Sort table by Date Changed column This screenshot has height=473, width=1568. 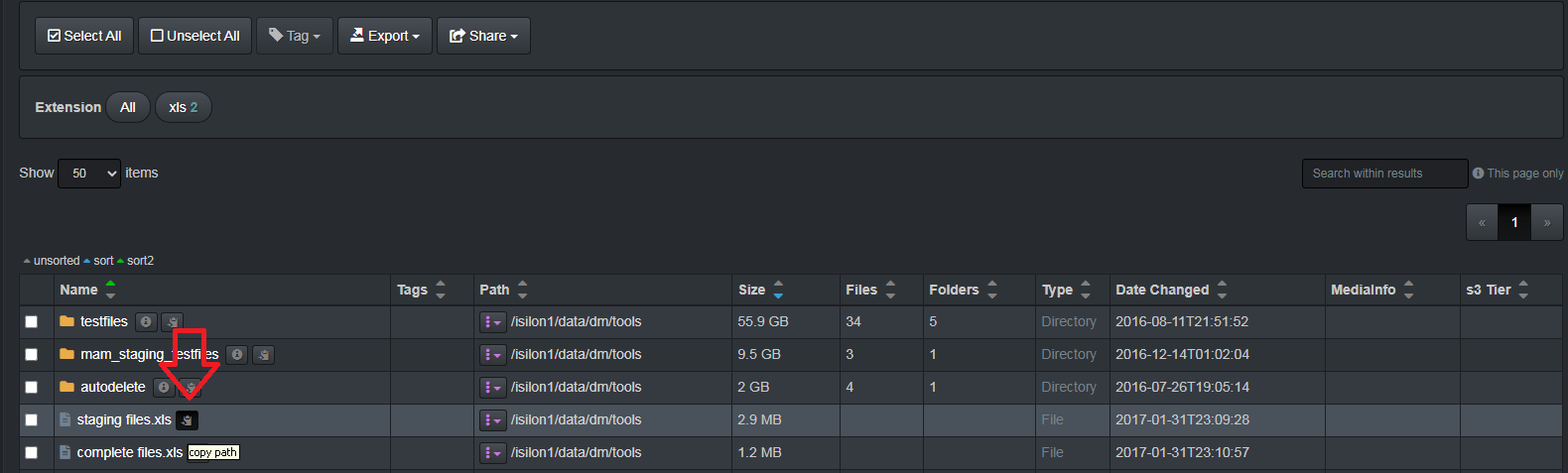pyautogui.click(x=1222, y=290)
